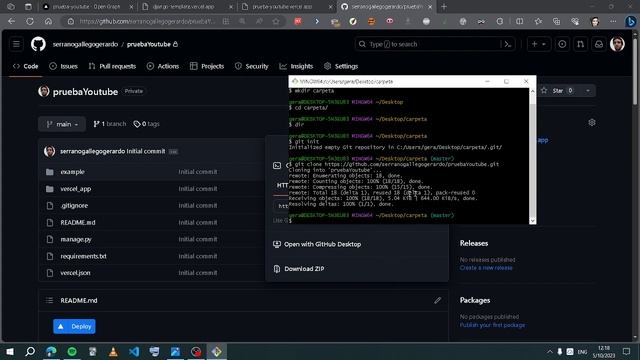640x360 pixels.
Task: Open the issues shortcut icon in header
Action: (562, 44)
